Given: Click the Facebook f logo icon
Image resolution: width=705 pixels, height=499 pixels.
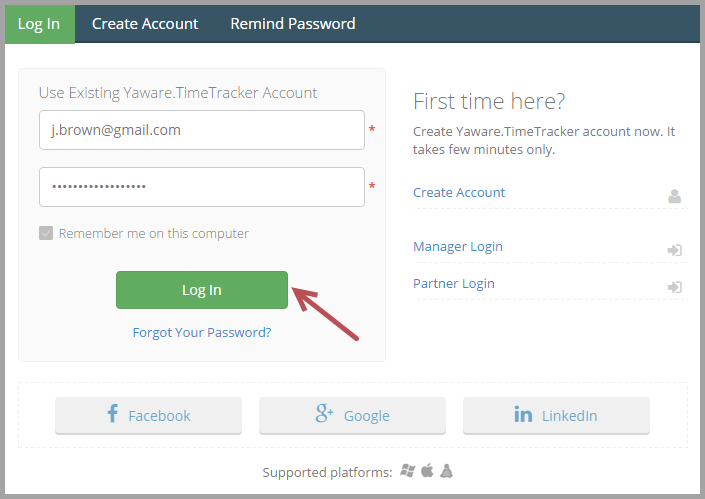Looking at the screenshot, I should tap(112, 414).
